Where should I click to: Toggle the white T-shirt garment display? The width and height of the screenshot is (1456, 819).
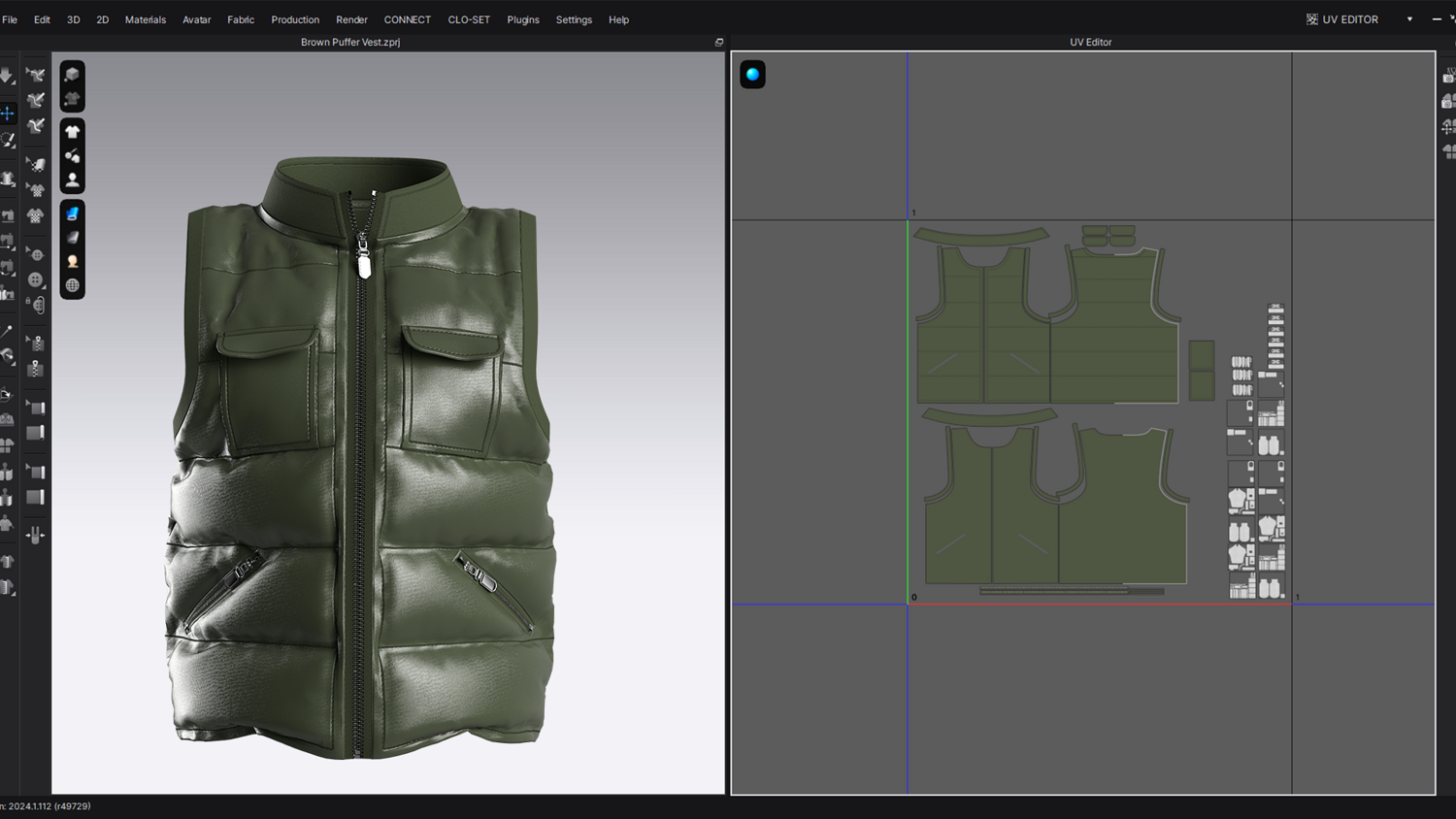click(x=72, y=132)
